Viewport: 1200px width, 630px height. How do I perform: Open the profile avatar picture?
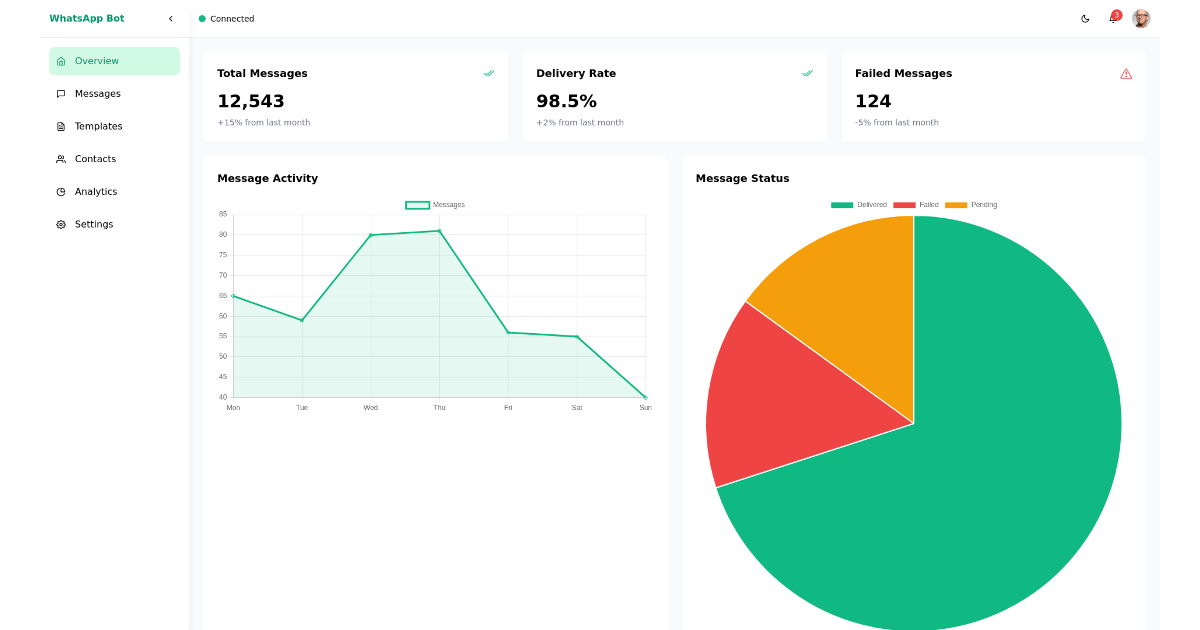(1141, 18)
